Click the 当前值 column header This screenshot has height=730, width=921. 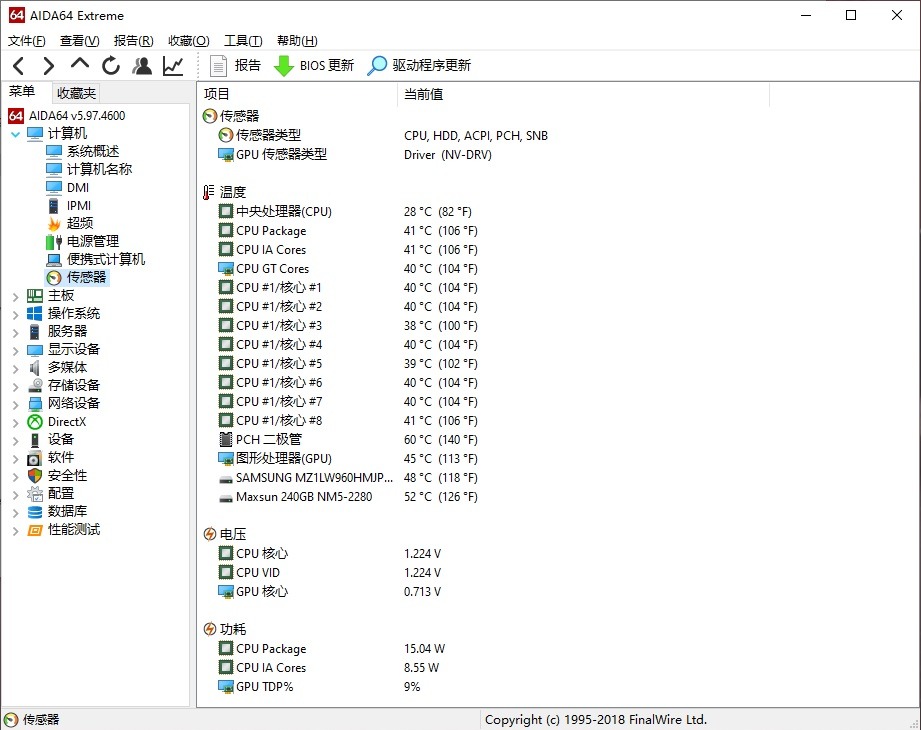click(x=583, y=94)
